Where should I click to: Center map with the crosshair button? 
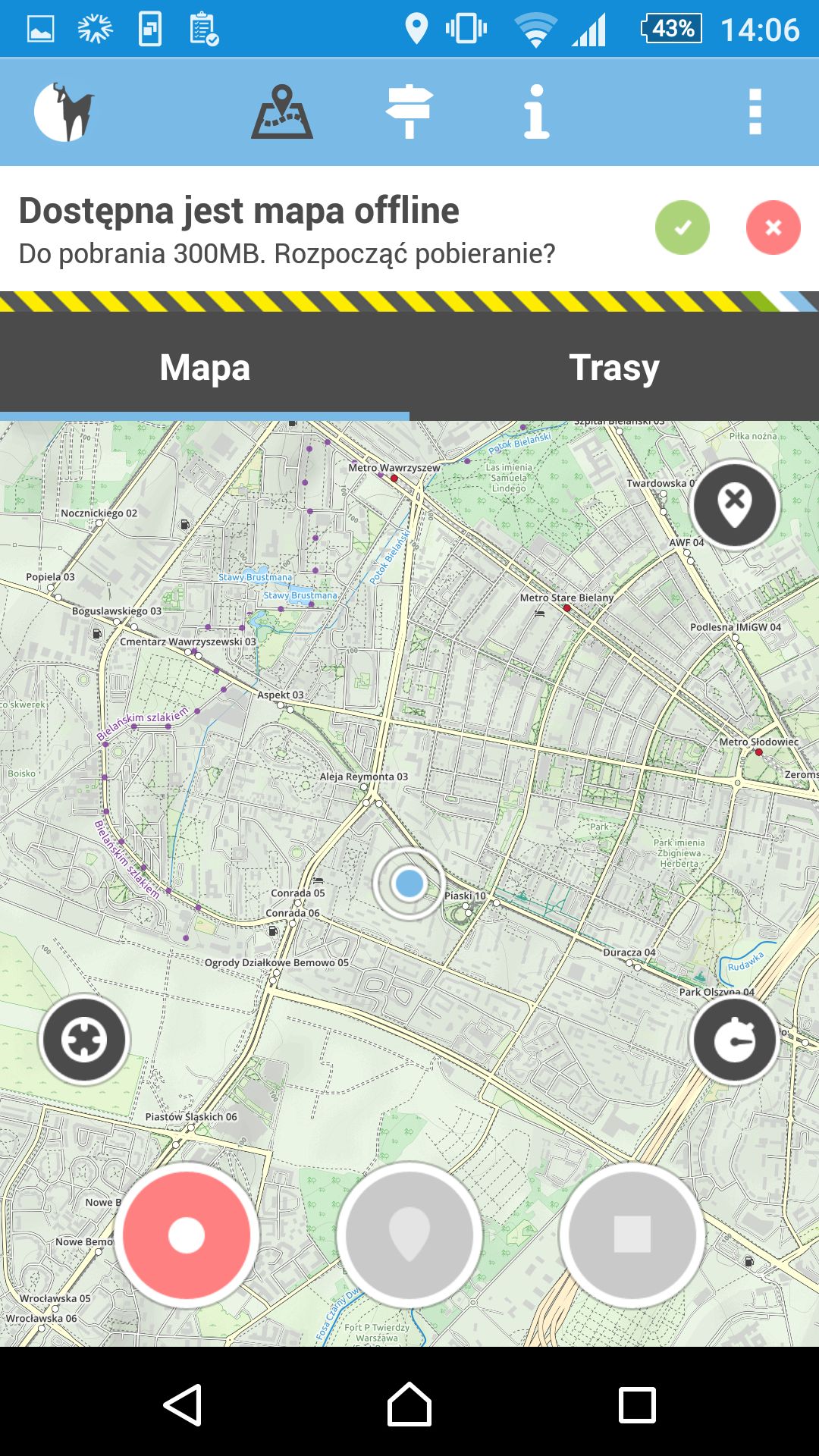click(84, 1039)
